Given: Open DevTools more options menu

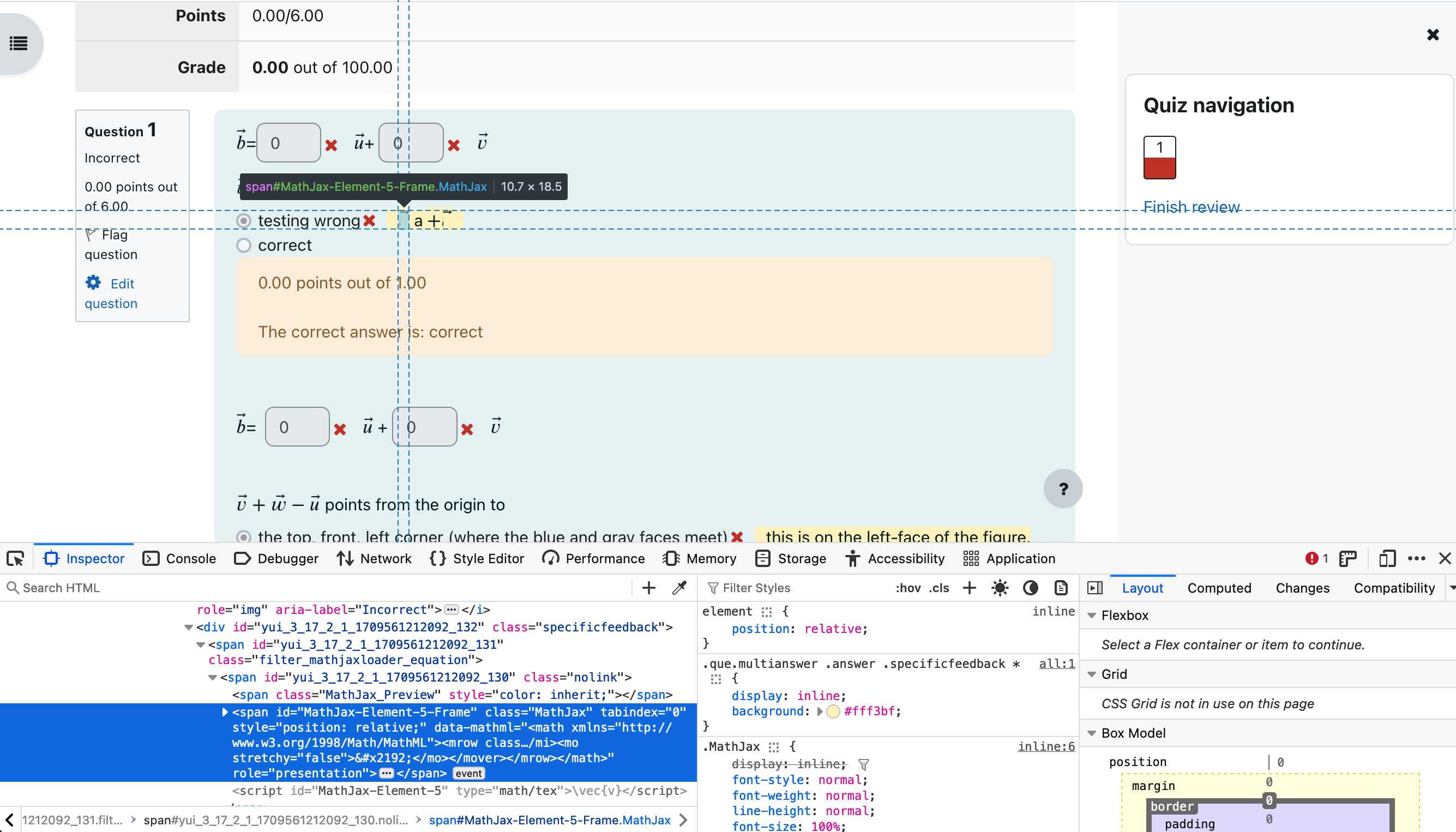Looking at the screenshot, I should point(1417,558).
